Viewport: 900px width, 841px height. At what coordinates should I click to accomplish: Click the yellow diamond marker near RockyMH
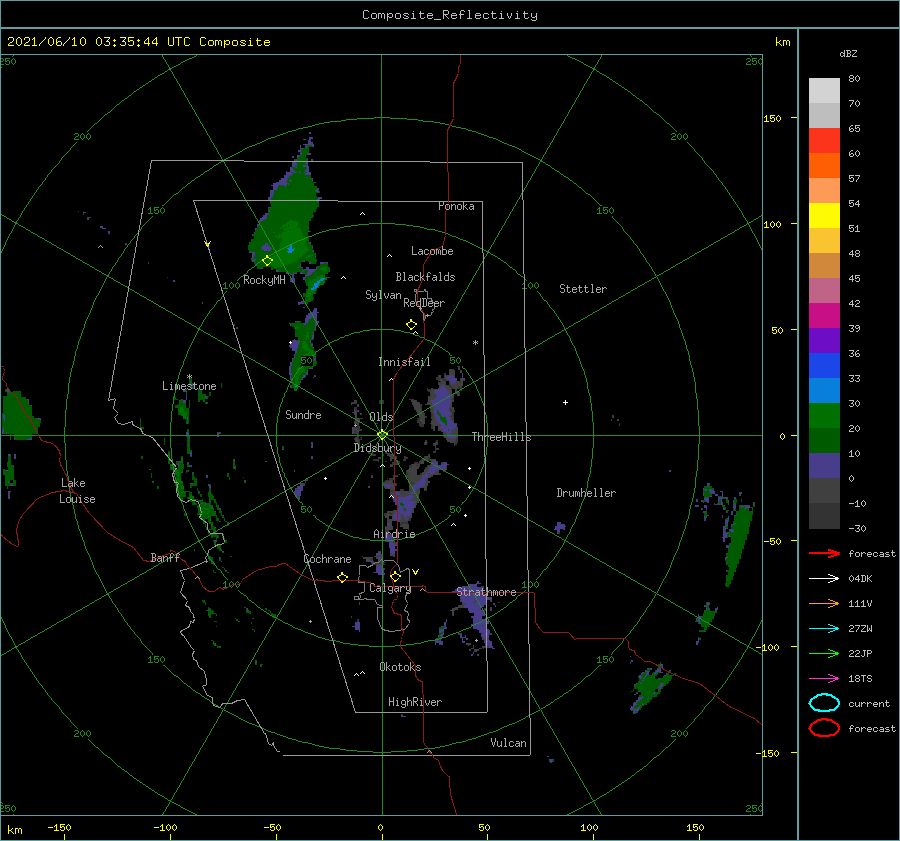click(x=267, y=261)
